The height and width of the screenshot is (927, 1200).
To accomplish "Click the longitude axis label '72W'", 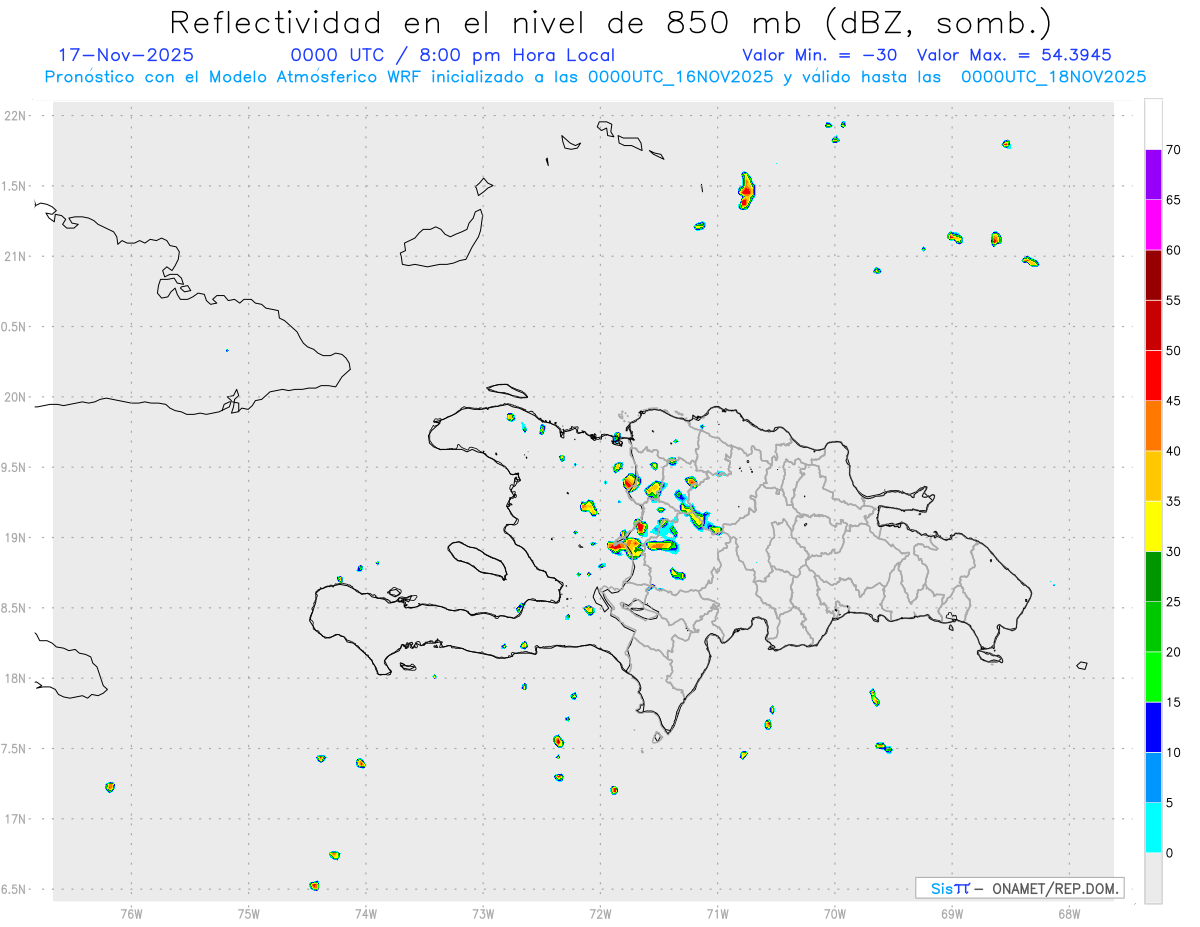I will pyautogui.click(x=600, y=913).
